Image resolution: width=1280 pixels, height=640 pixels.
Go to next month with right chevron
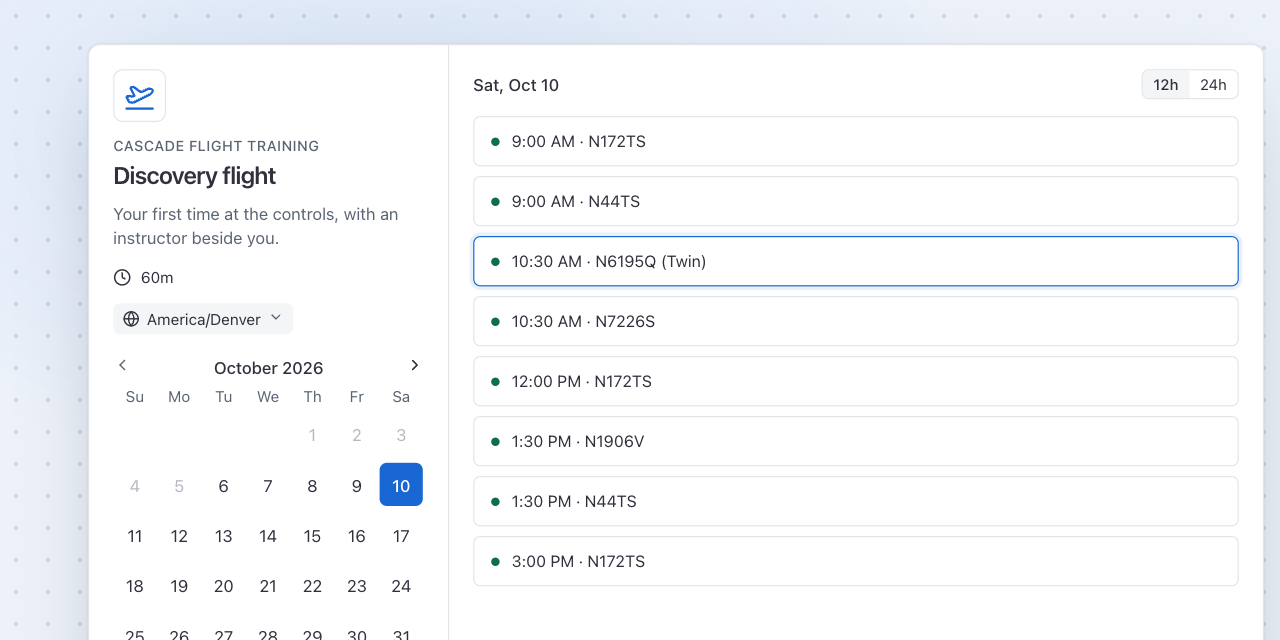click(415, 365)
